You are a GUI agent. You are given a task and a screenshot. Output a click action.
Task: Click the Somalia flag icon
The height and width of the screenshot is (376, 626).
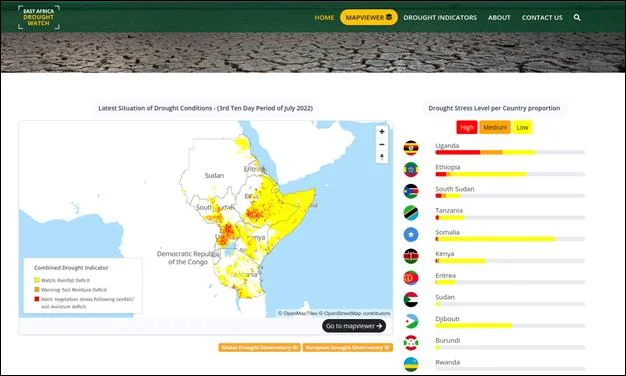(x=411, y=234)
